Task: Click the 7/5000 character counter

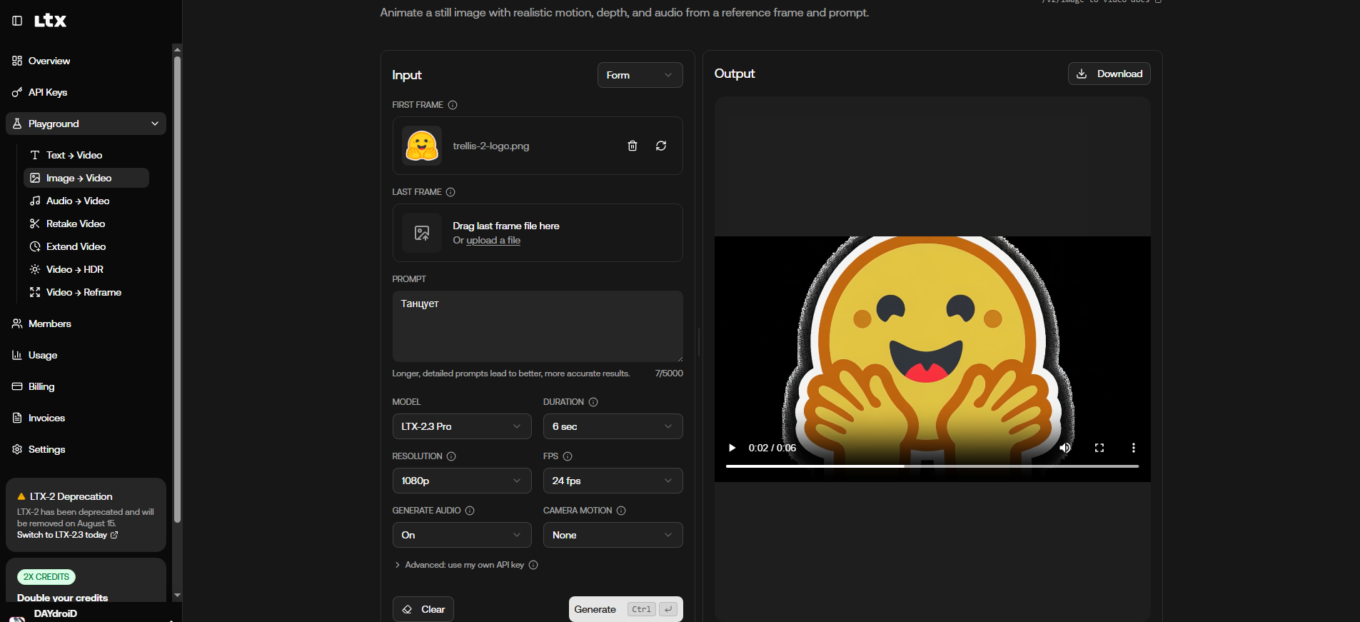Action: [x=669, y=373]
